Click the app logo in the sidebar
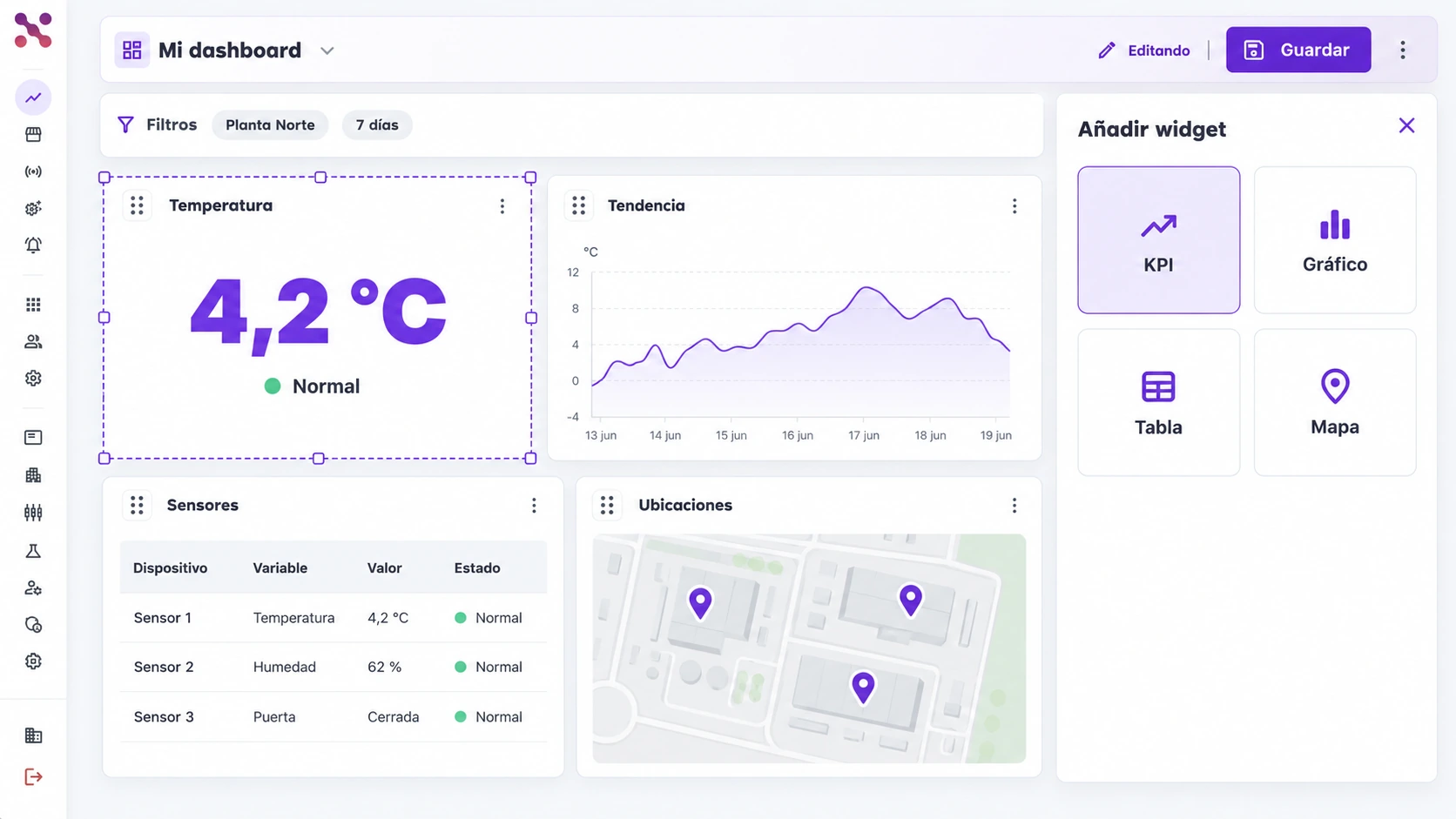 point(33,30)
